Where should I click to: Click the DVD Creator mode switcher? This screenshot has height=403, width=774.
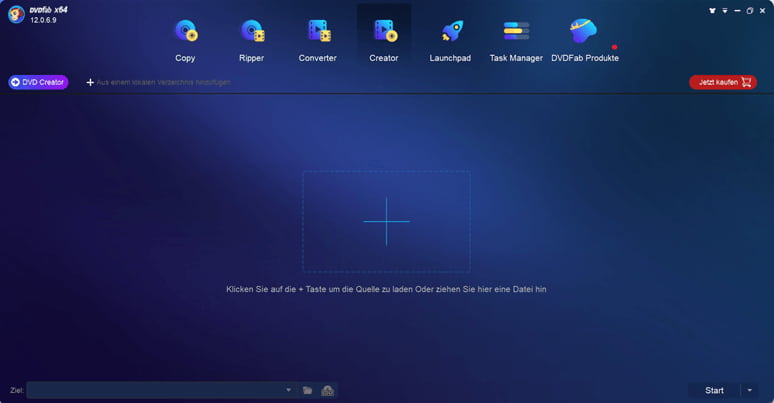(x=38, y=82)
